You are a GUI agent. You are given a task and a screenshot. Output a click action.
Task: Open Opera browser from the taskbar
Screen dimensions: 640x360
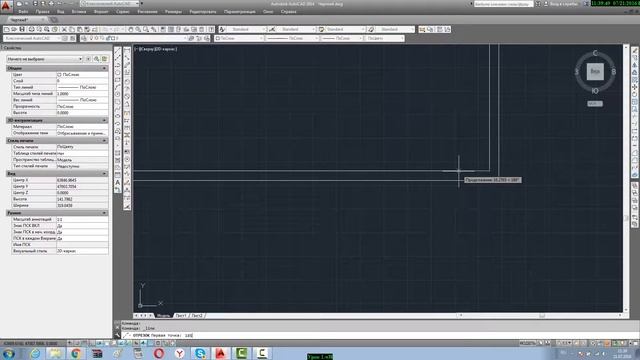(x=159, y=353)
